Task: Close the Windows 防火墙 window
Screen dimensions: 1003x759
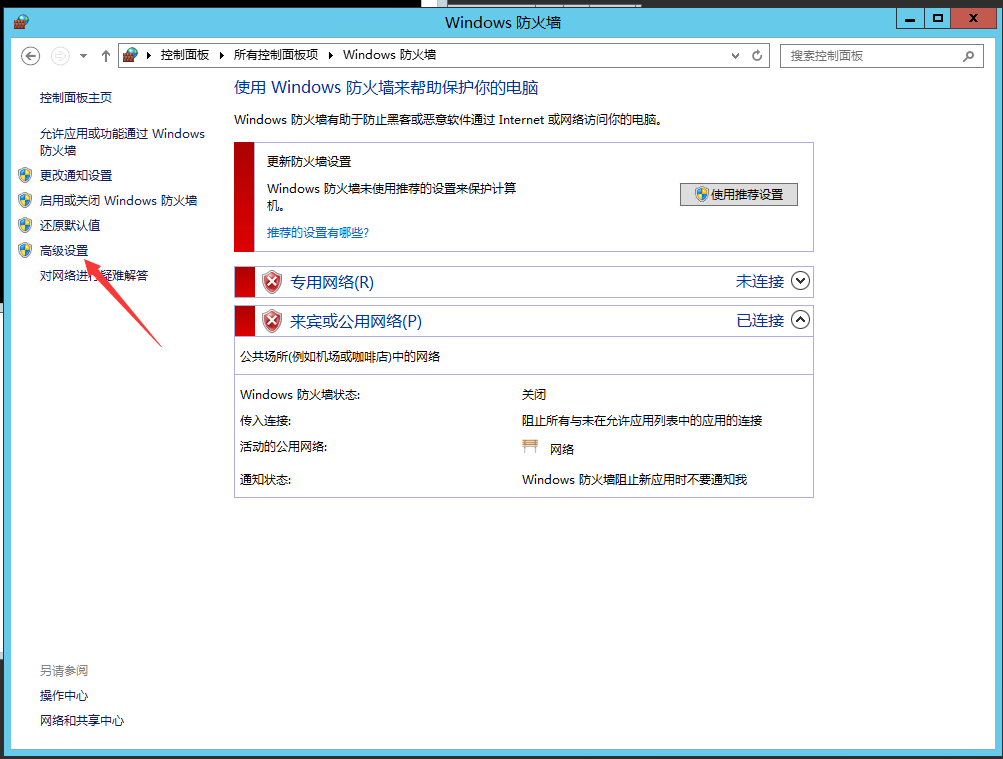Action: (x=974, y=19)
